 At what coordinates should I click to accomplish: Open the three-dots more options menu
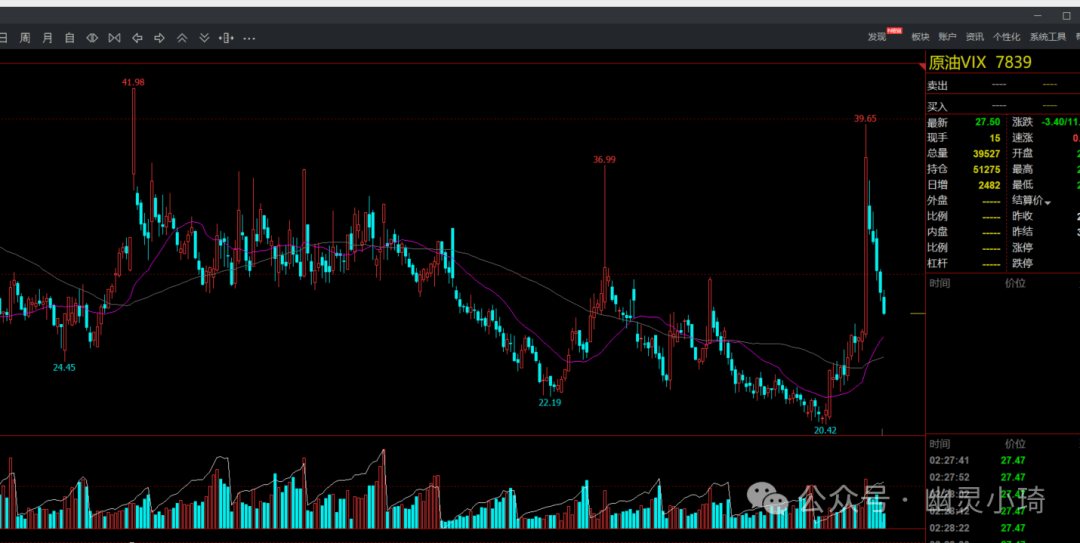249,38
